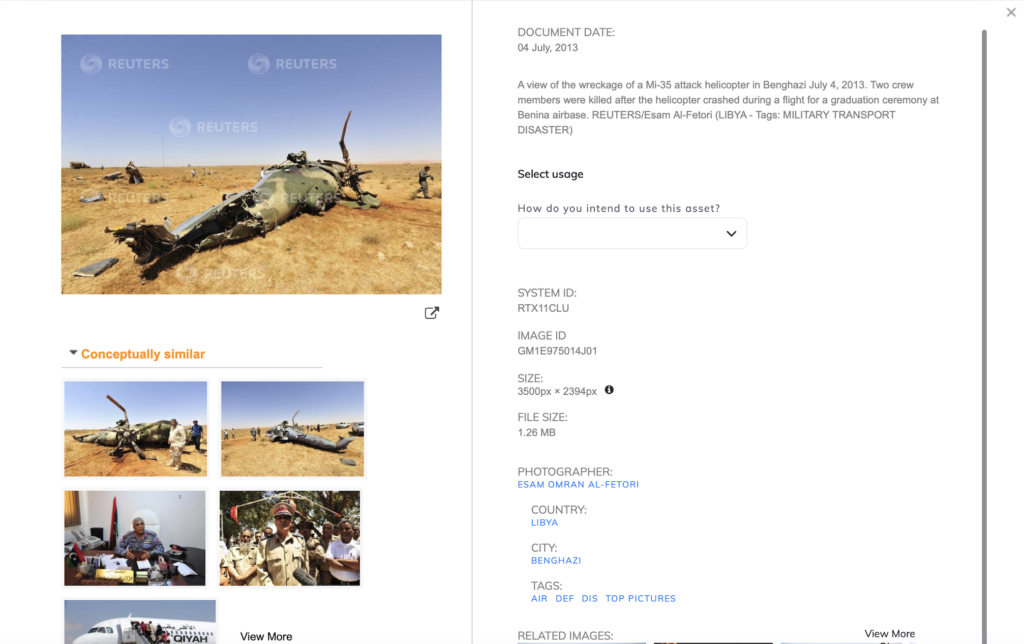The width and height of the screenshot is (1024, 644).
Task: Open helicopter wreckage main preview image
Action: [x=251, y=164]
